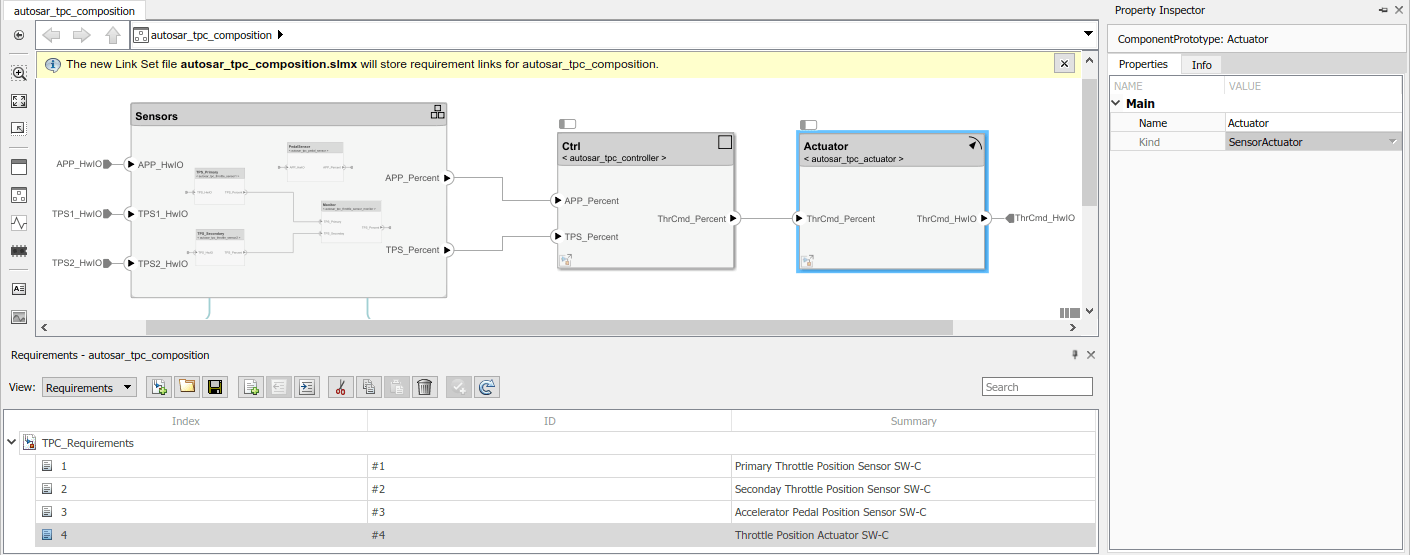
Task: Select the Component block tool in palette
Action: [19, 194]
